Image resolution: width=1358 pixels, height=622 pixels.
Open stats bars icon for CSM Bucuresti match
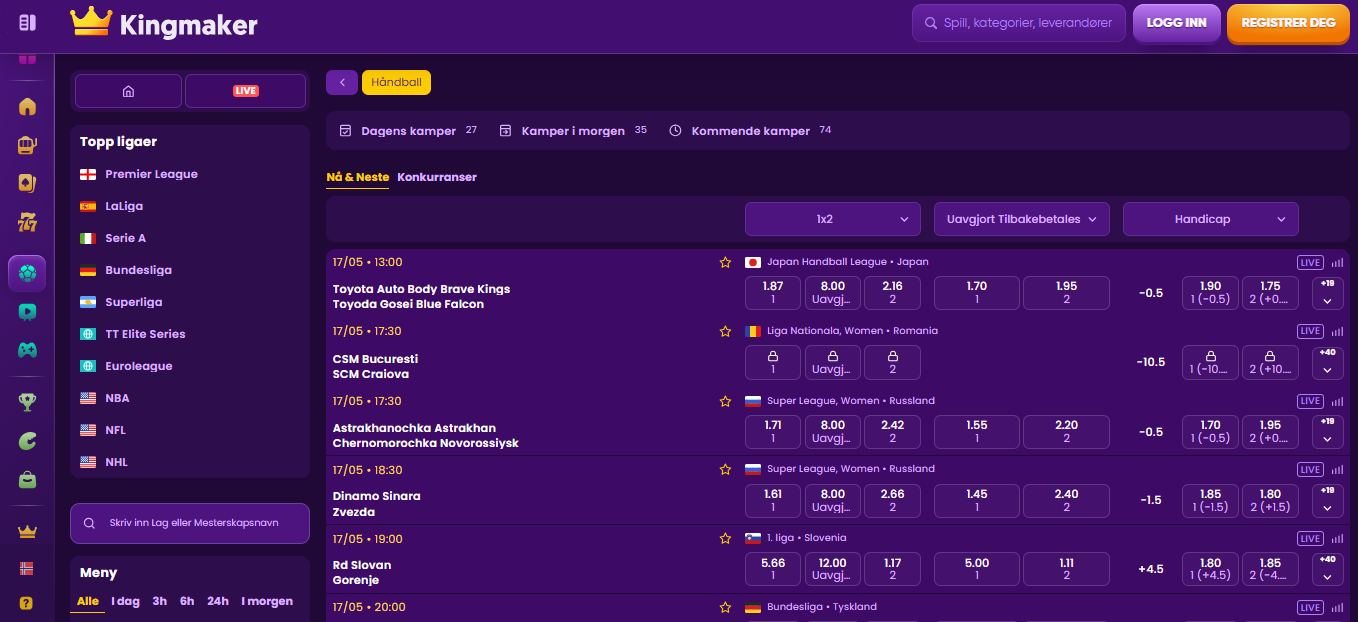(1337, 331)
